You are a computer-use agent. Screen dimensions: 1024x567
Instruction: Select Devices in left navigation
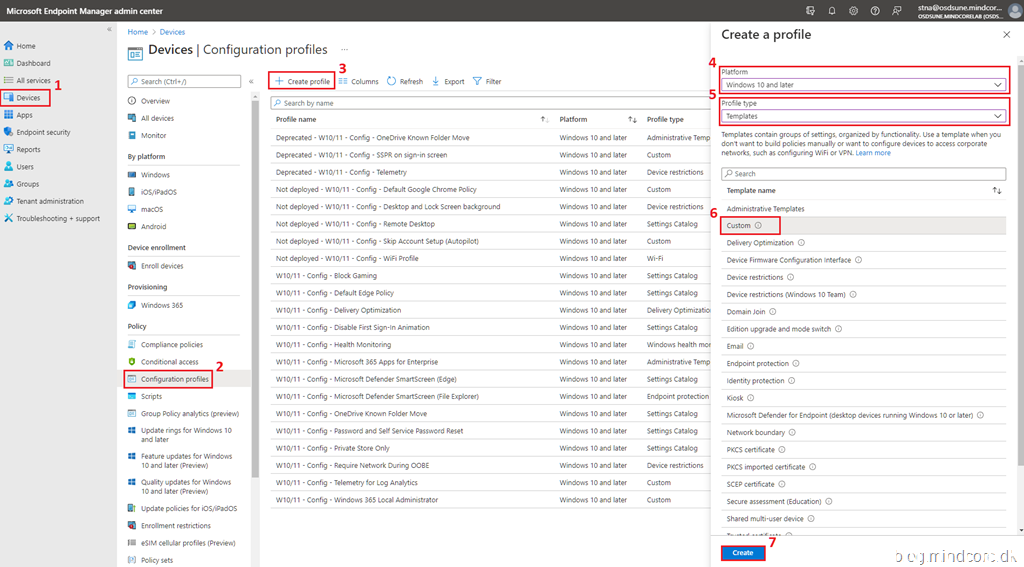point(24,98)
